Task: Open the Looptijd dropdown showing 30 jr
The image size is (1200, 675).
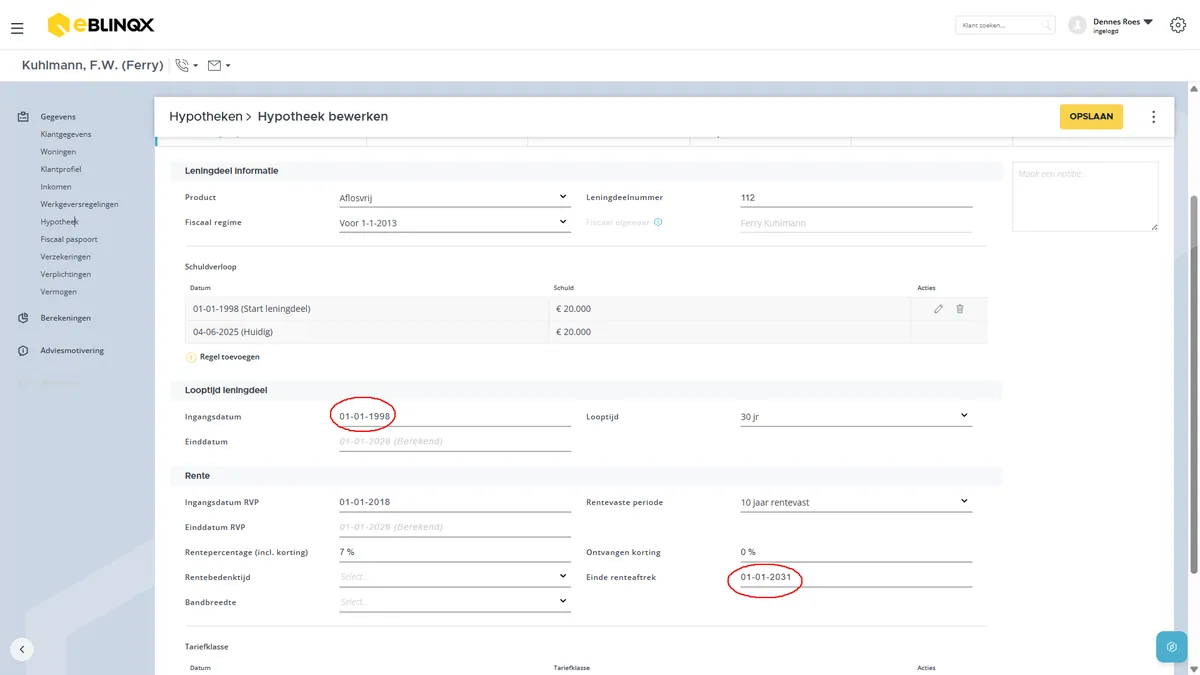Action: [856, 416]
